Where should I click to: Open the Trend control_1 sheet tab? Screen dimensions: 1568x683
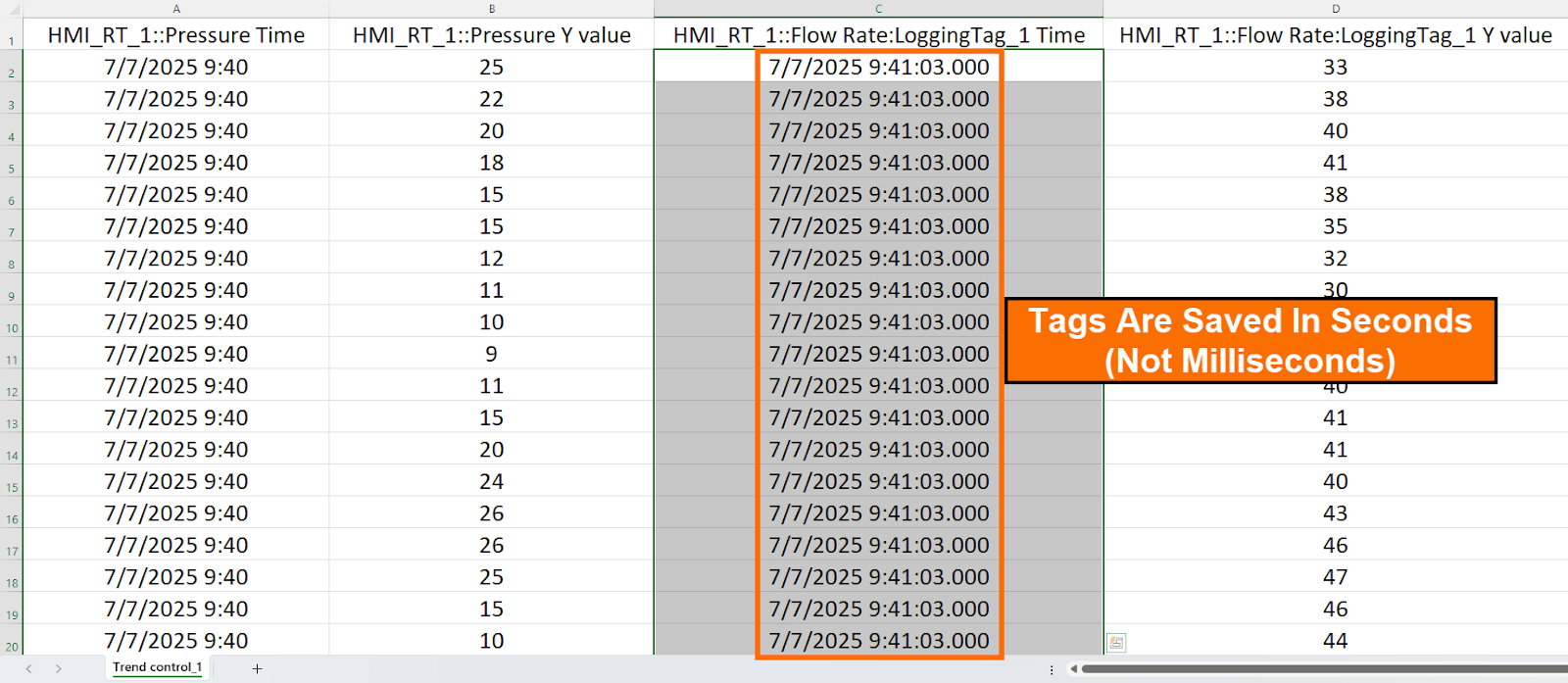click(157, 668)
